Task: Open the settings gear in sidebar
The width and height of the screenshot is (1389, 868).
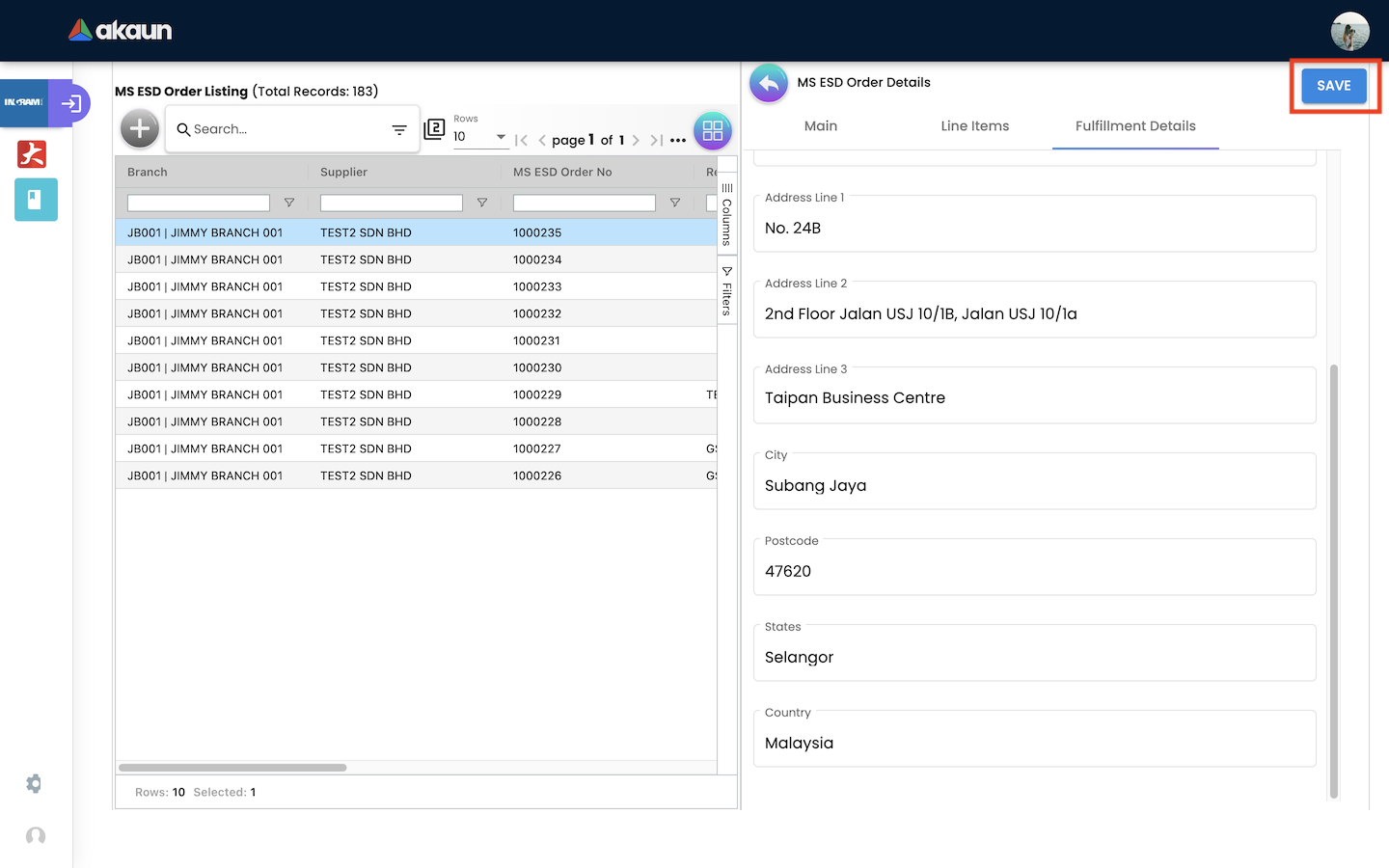Action: [x=35, y=784]
